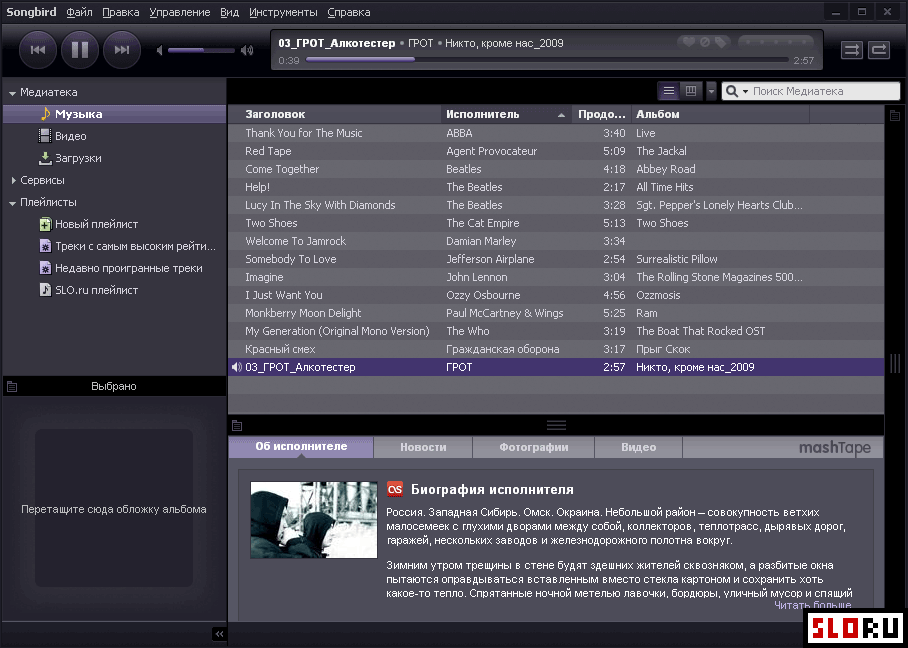Collapse the left sidebar with double-arrow button
This screenshot has height=648, width=908.
(219, 634)
